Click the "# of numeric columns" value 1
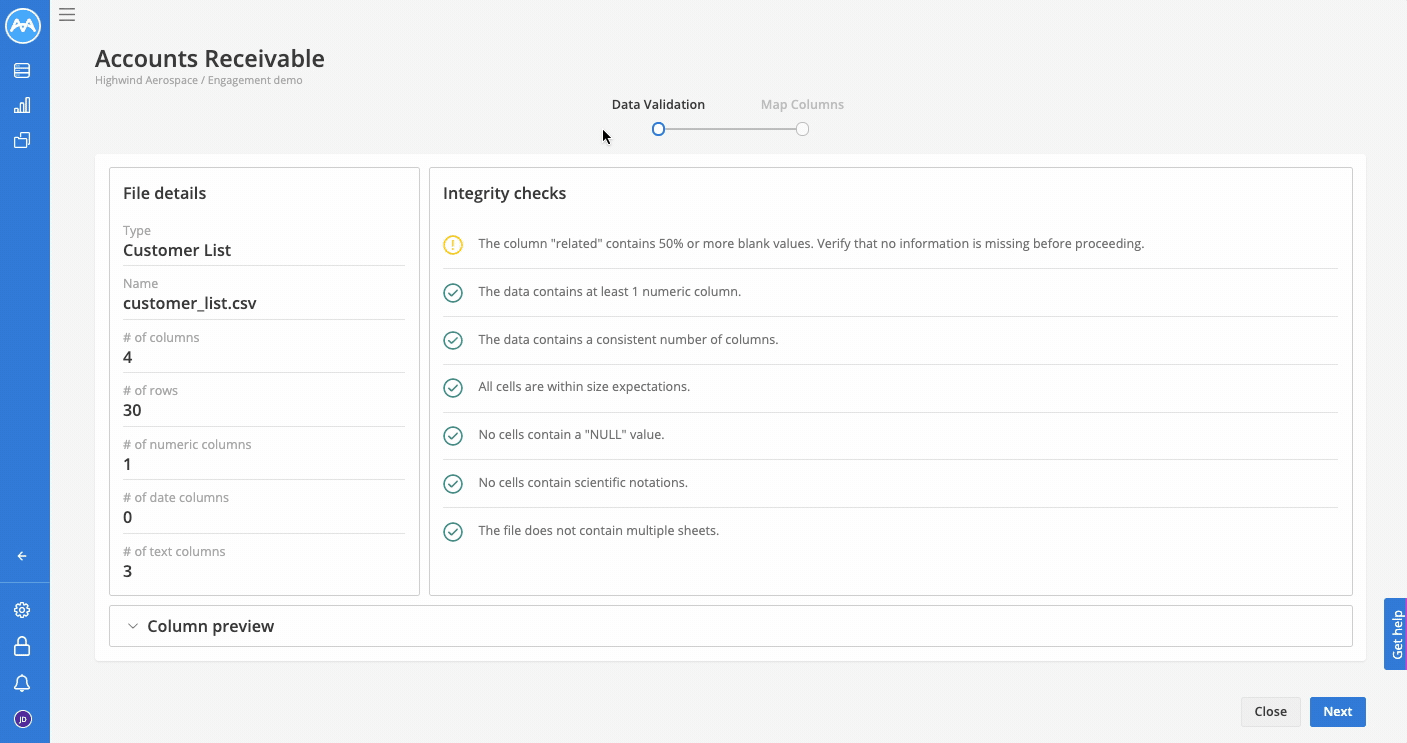Screen dimensions: 1407x743 (128, 464)
